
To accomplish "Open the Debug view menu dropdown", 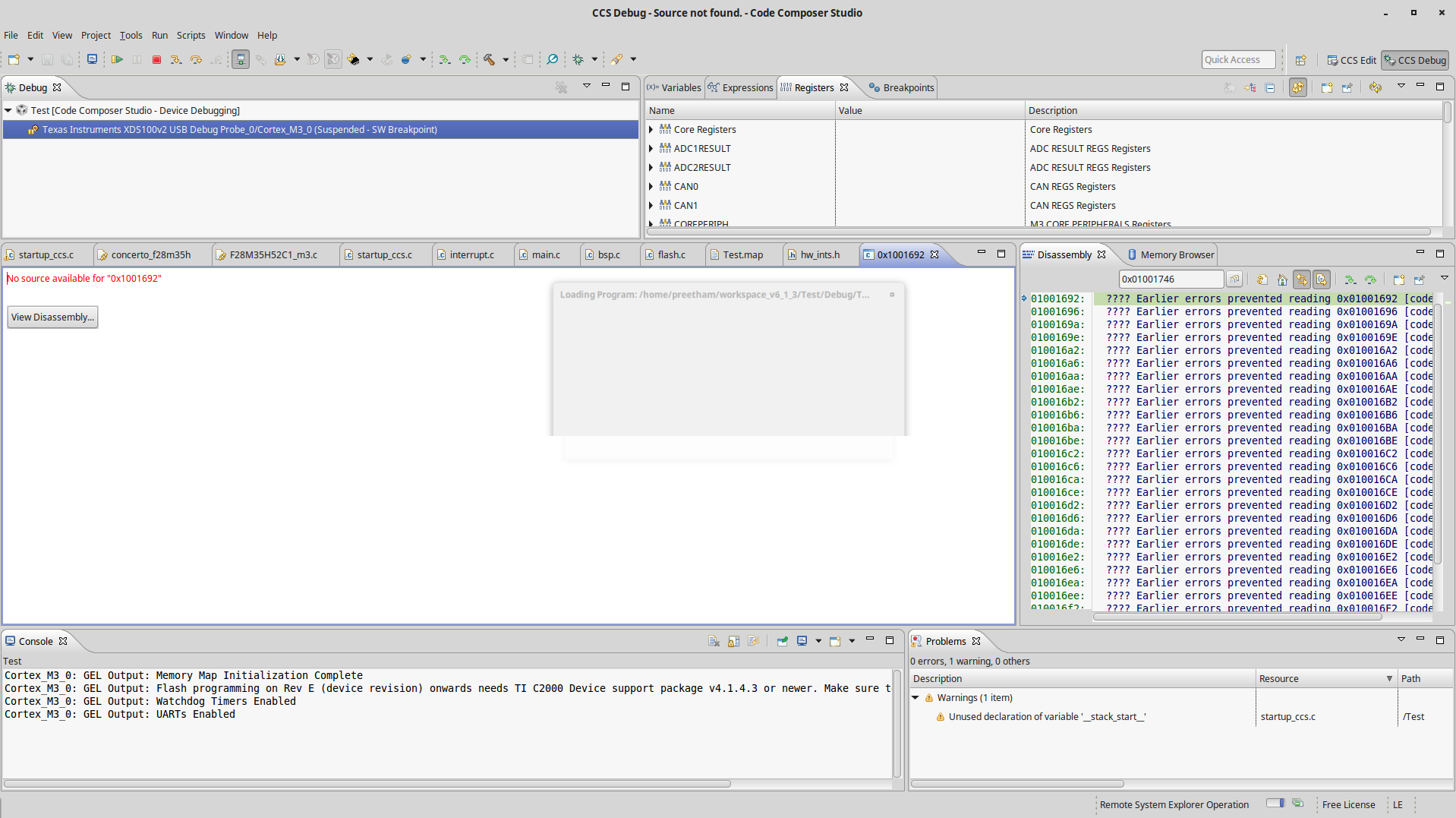I will coord(586,86).
